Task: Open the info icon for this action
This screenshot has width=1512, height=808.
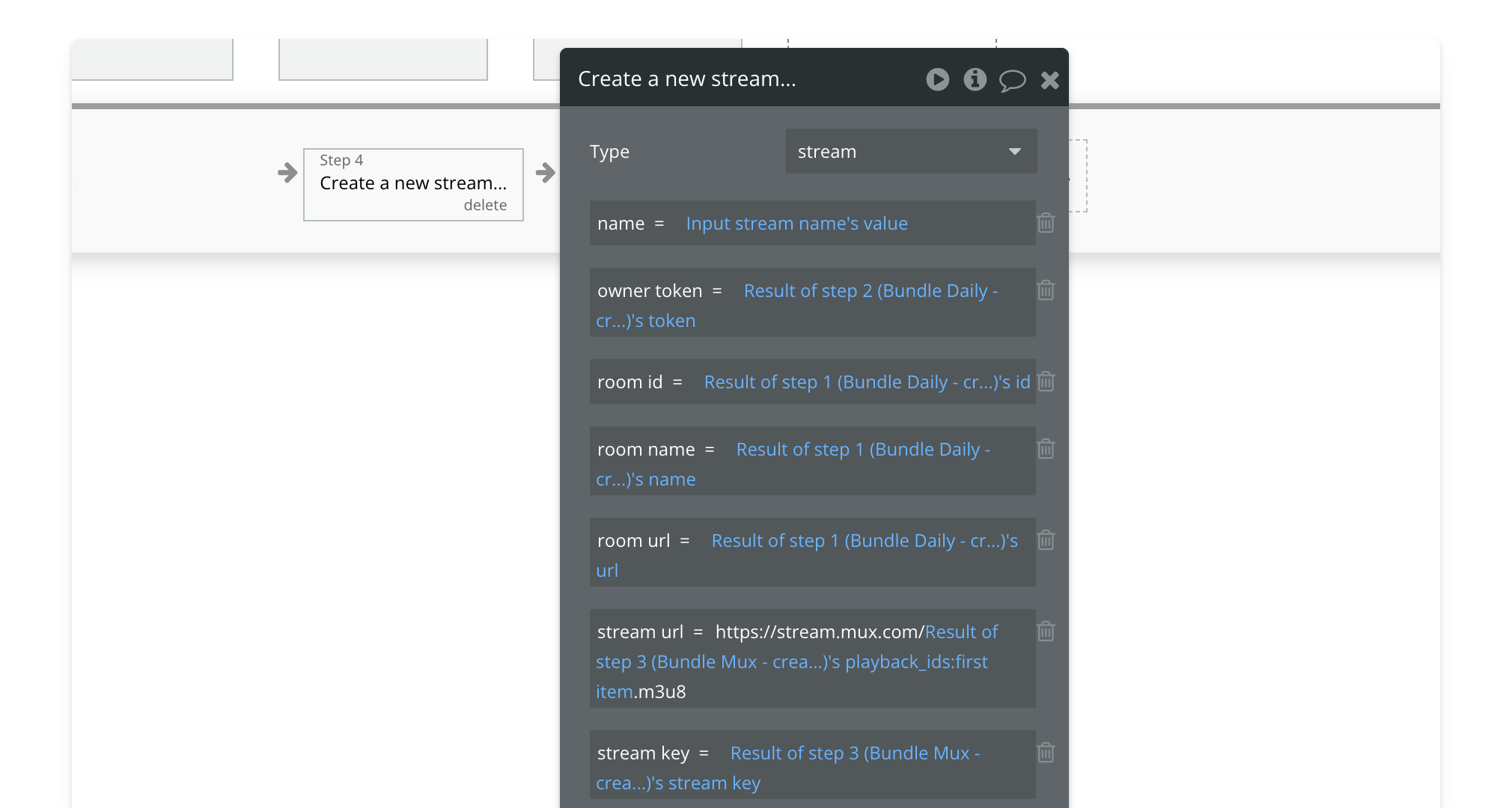Action: coord(975,79)
